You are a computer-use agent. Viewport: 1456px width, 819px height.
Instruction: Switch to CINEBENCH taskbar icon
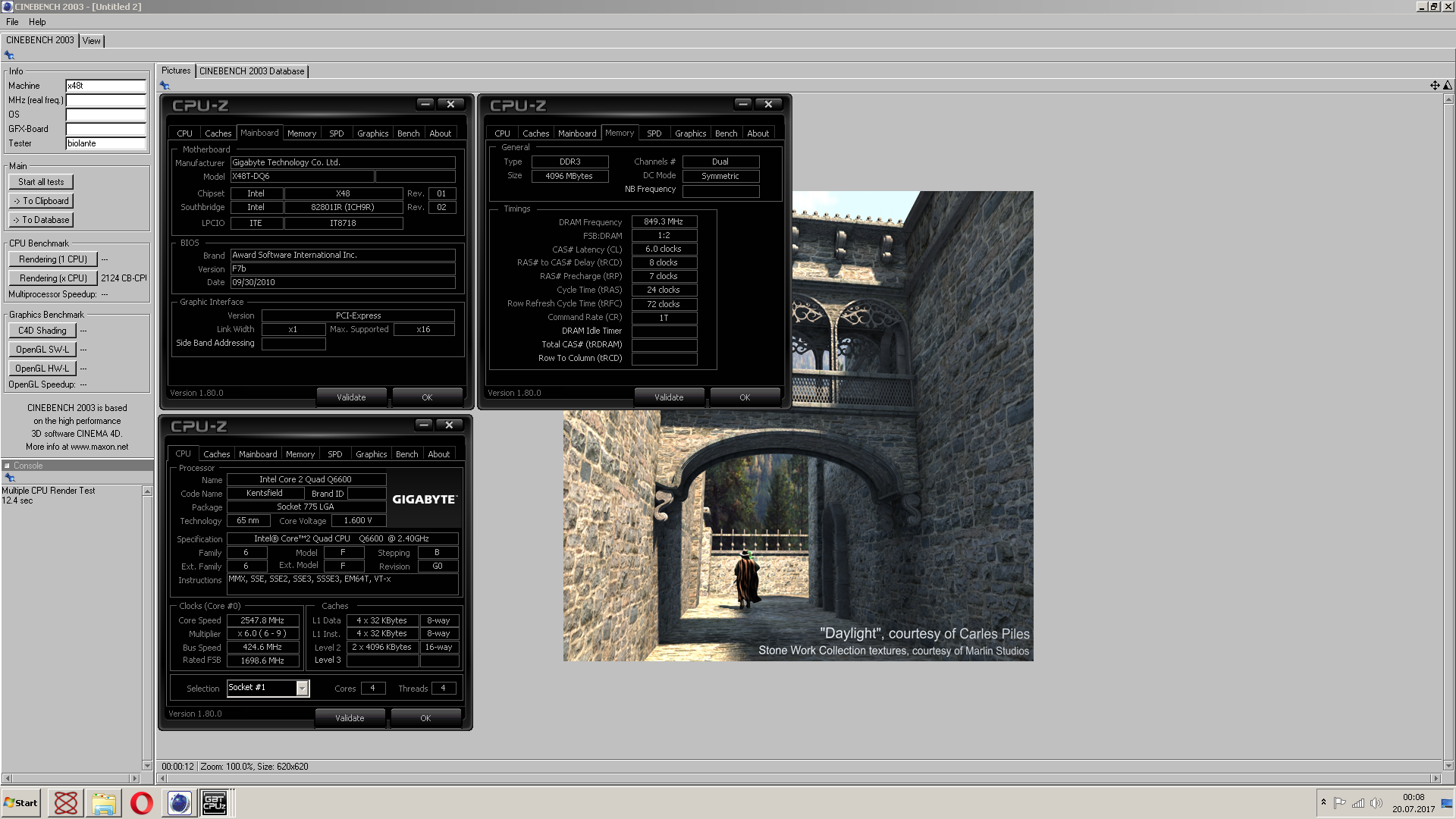point(180,803)
